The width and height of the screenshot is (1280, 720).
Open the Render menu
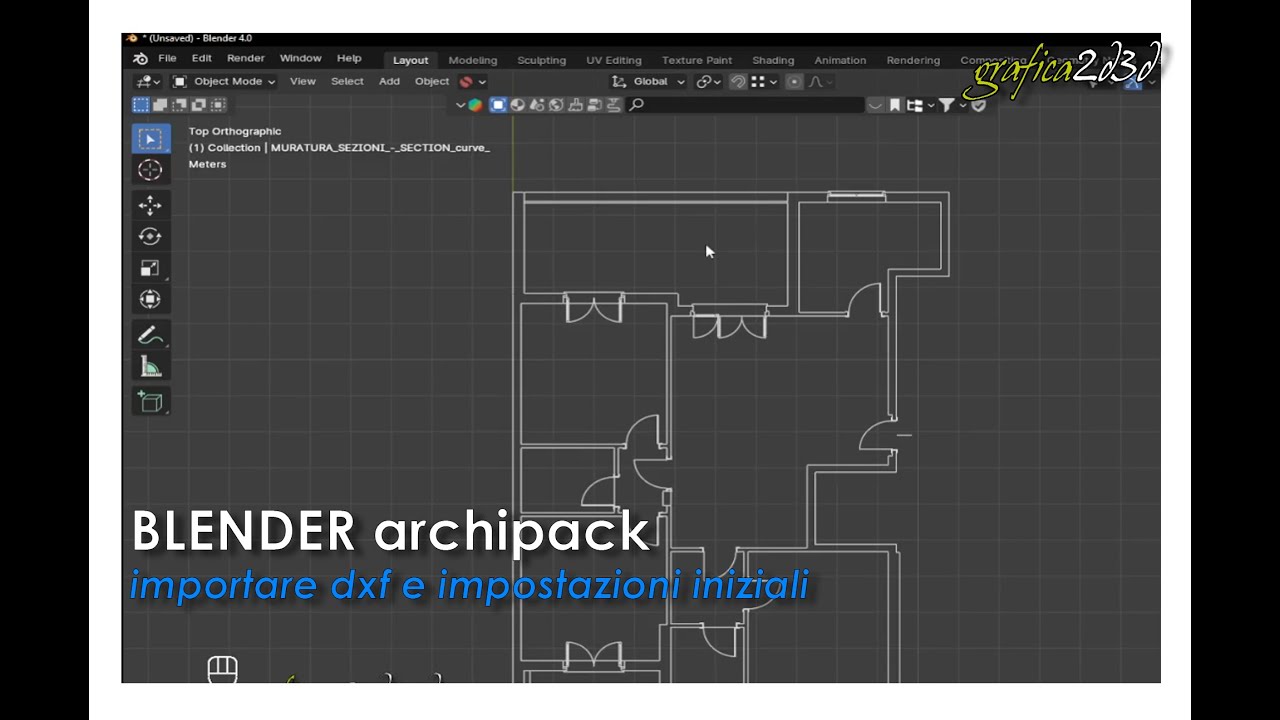coord(246,59)
